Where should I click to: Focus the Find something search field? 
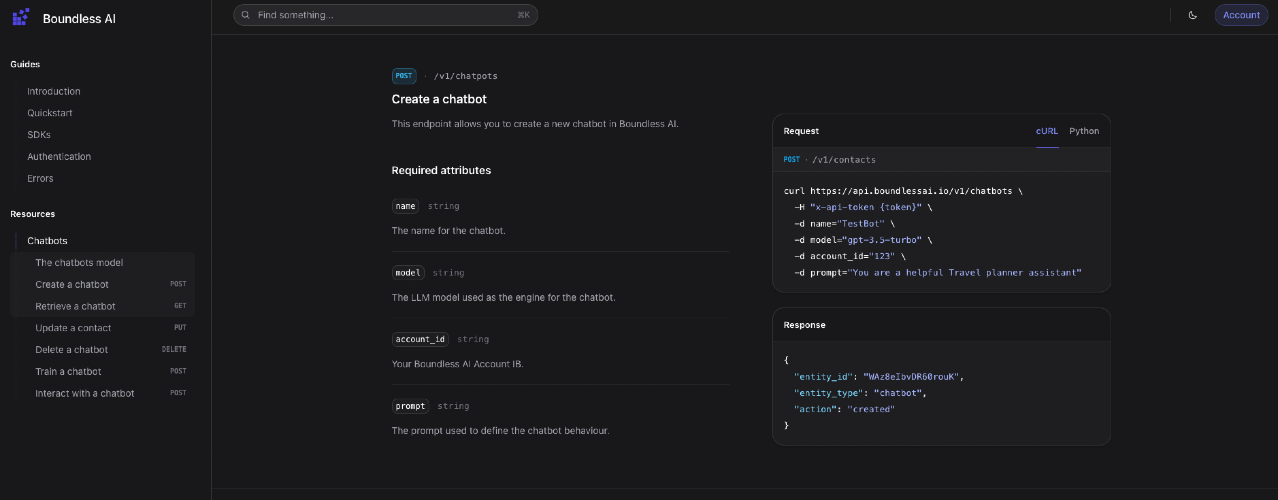click(x=385, y=15)
